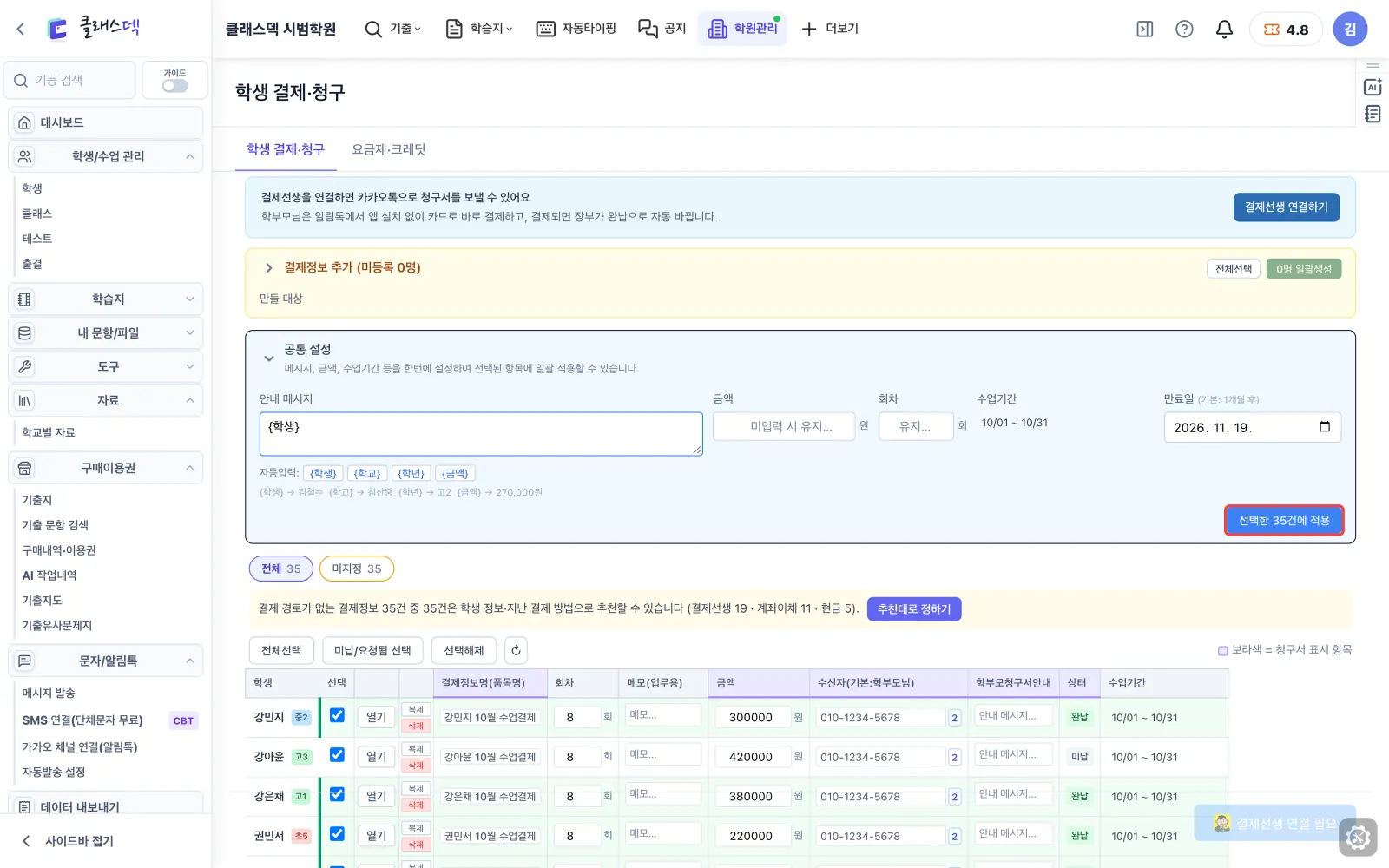This screenshot has width=1389, height=868.
Task: Open the AI assistant panel icon
Action: point(1373,87)
